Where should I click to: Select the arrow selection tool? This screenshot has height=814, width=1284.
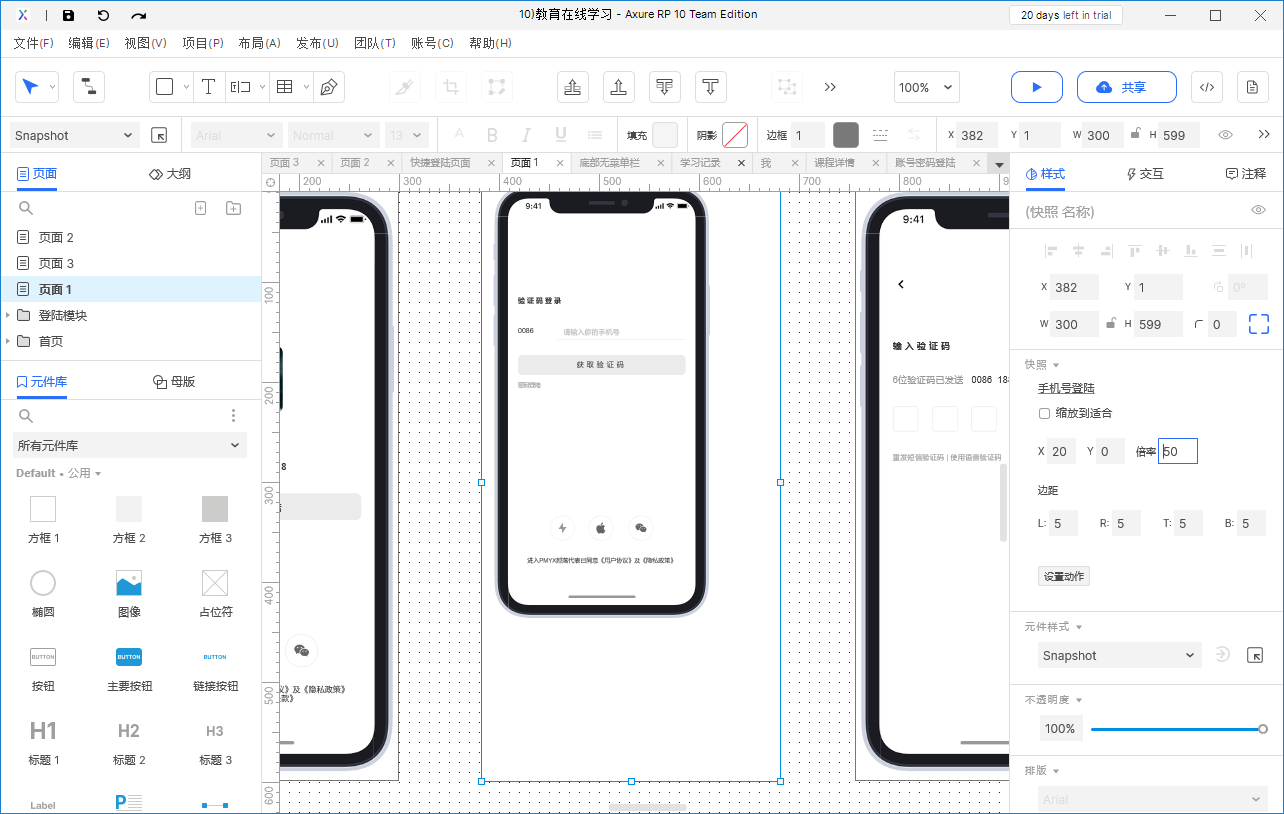(31, 87)
